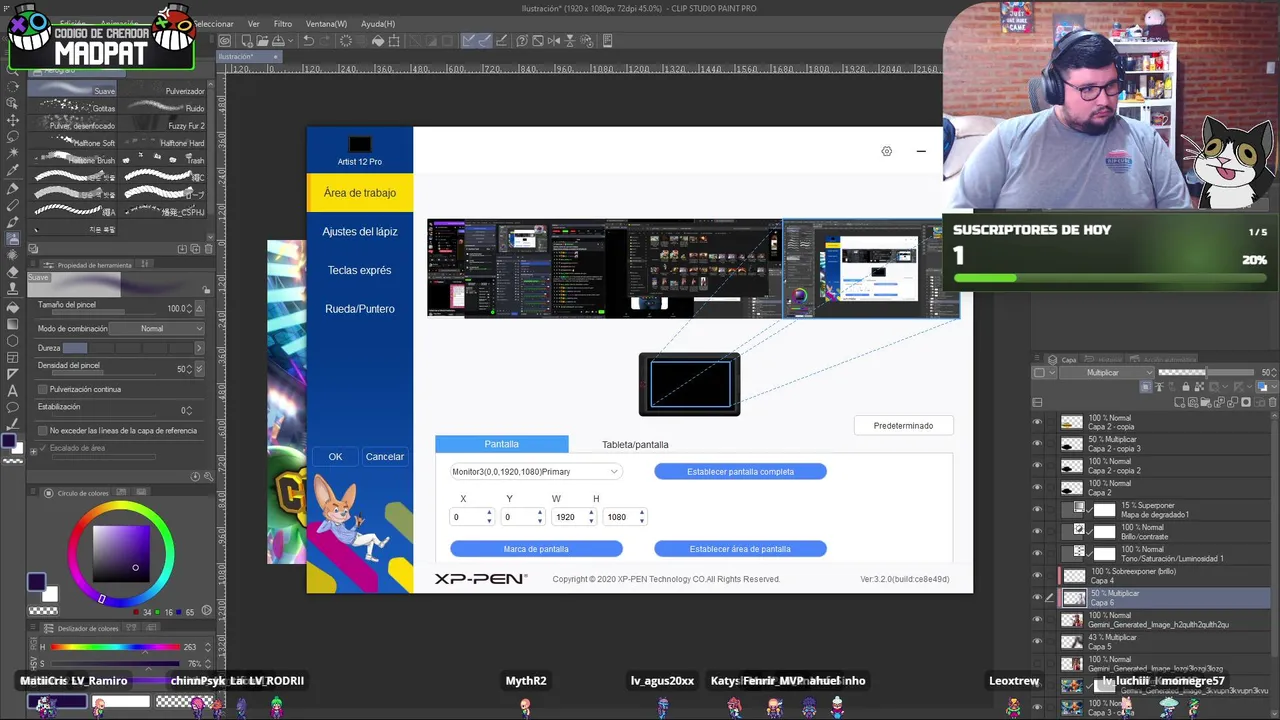Increment the W width stepper

[591, 513]
